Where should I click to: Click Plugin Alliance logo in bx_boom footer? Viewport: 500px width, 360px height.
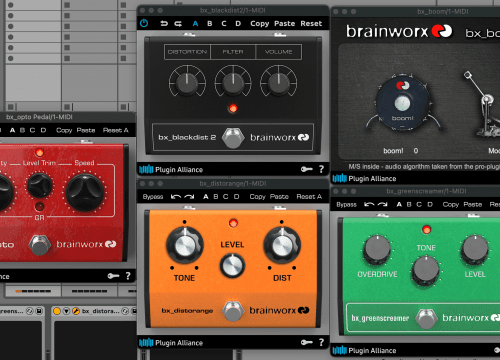(x=364, y=179)
